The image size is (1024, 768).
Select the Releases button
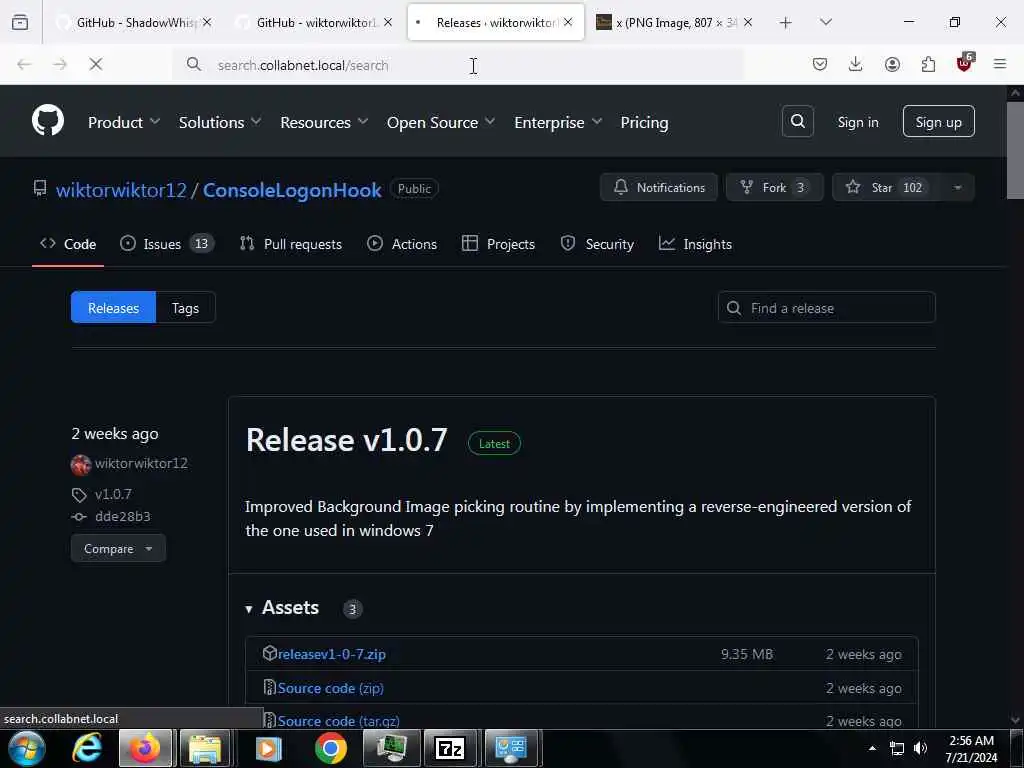pos(113,308)
